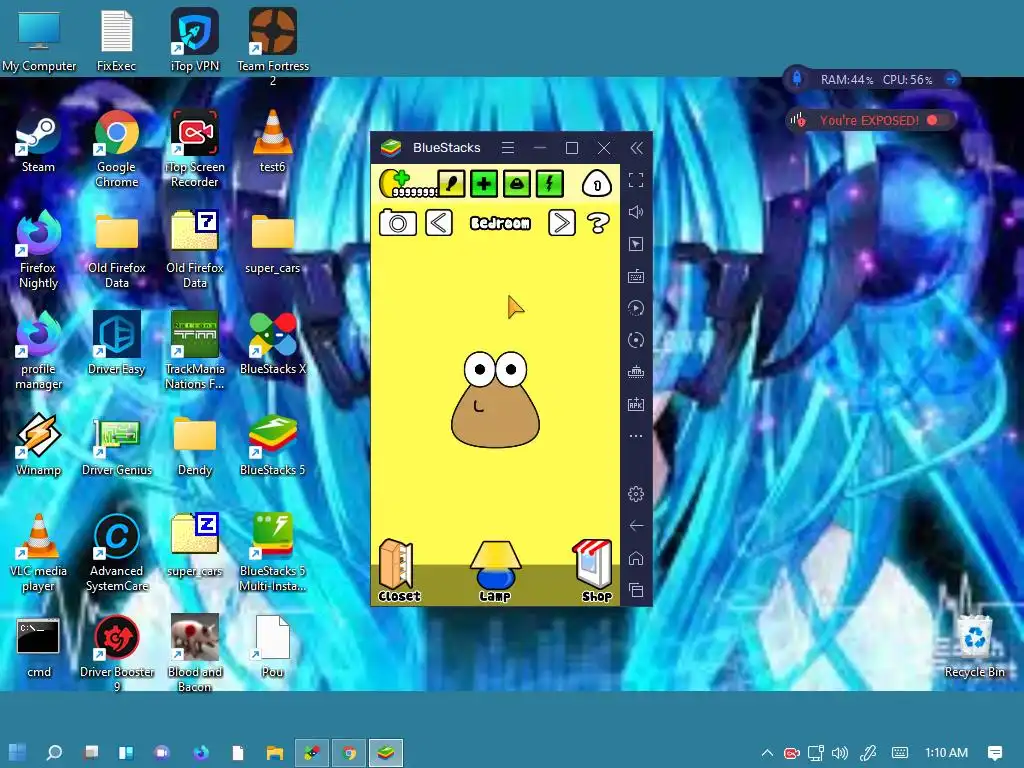Click the rocket boost icon in widget
The width and height of the screenshot is (1024, 768).
(797, 79)
